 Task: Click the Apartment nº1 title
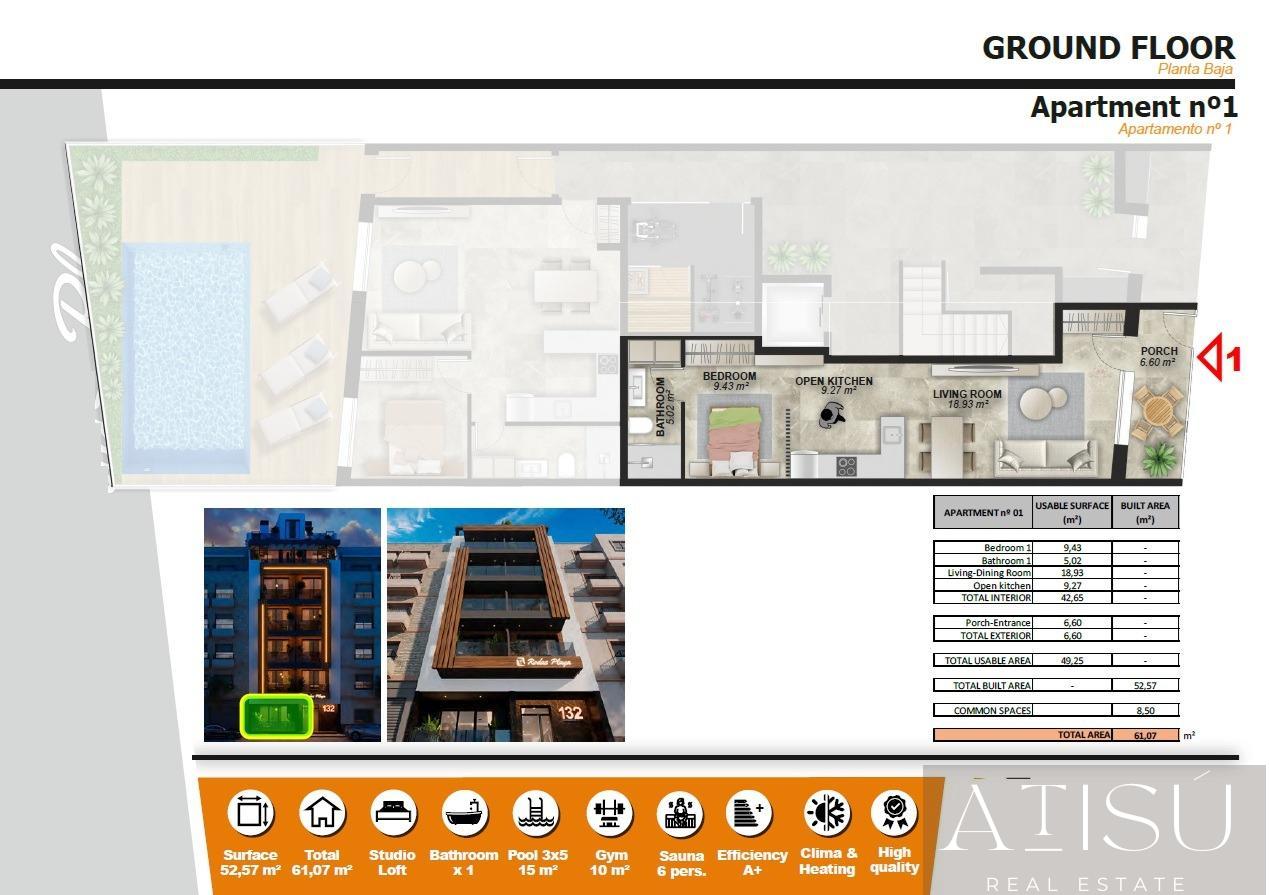pyautogui.click(x=1133, y=107)
